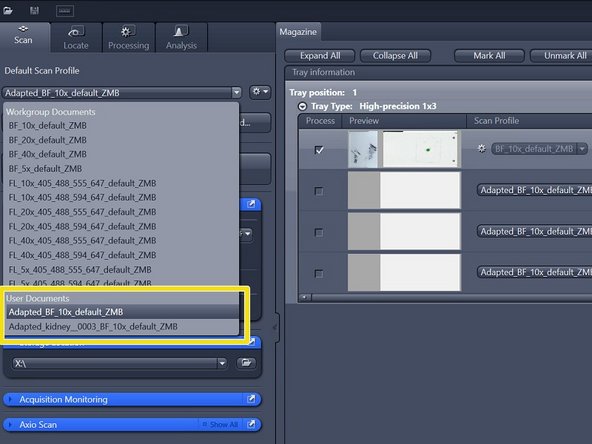Screen dimensions: 592x444
Task: Expand the Axio Scan panel
Action: 10,425
